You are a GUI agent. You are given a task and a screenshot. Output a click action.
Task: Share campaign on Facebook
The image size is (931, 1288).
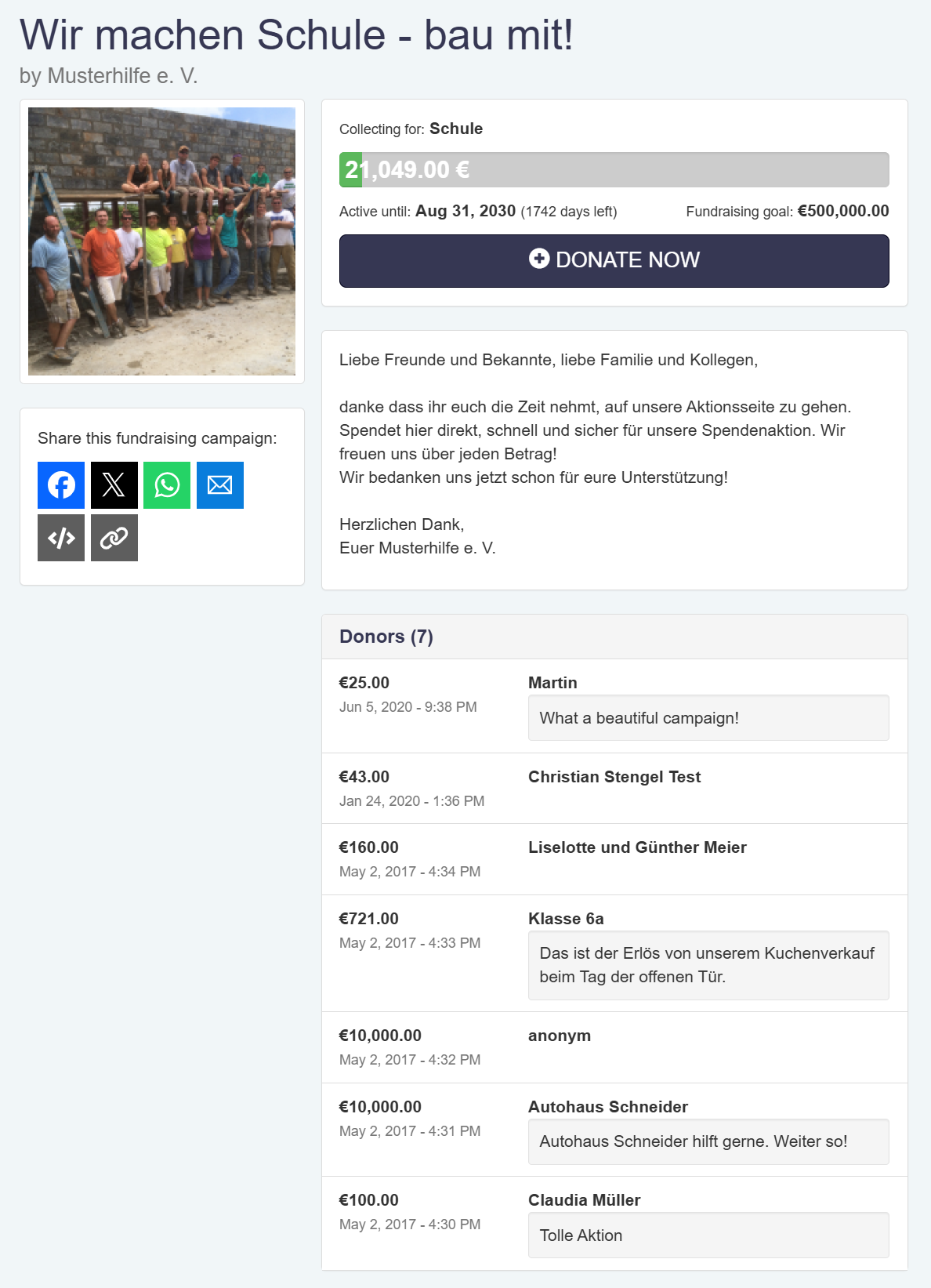(x=61, y=485)
